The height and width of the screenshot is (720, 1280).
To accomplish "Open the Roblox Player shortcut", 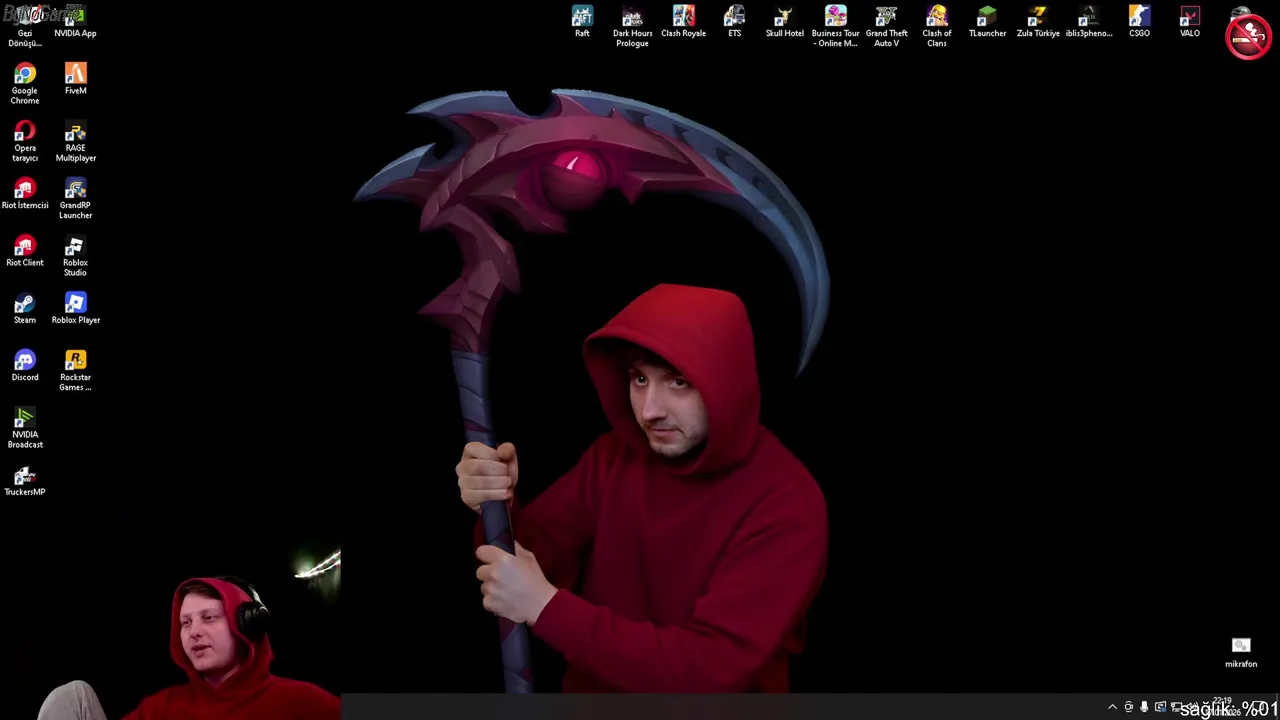I will [75, 308].
